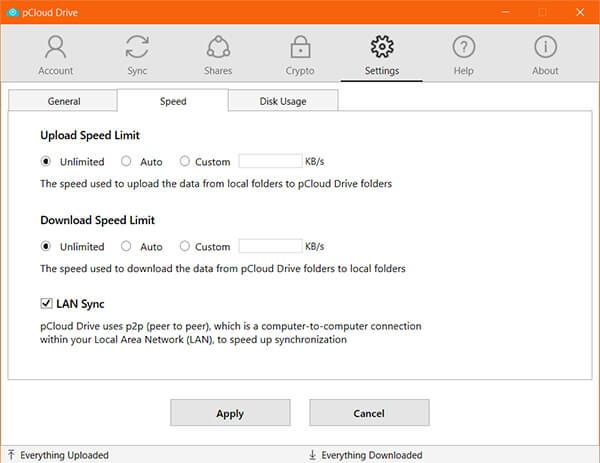Click the download arrow status icon
The image size is (600, 463).
[312, 455]
